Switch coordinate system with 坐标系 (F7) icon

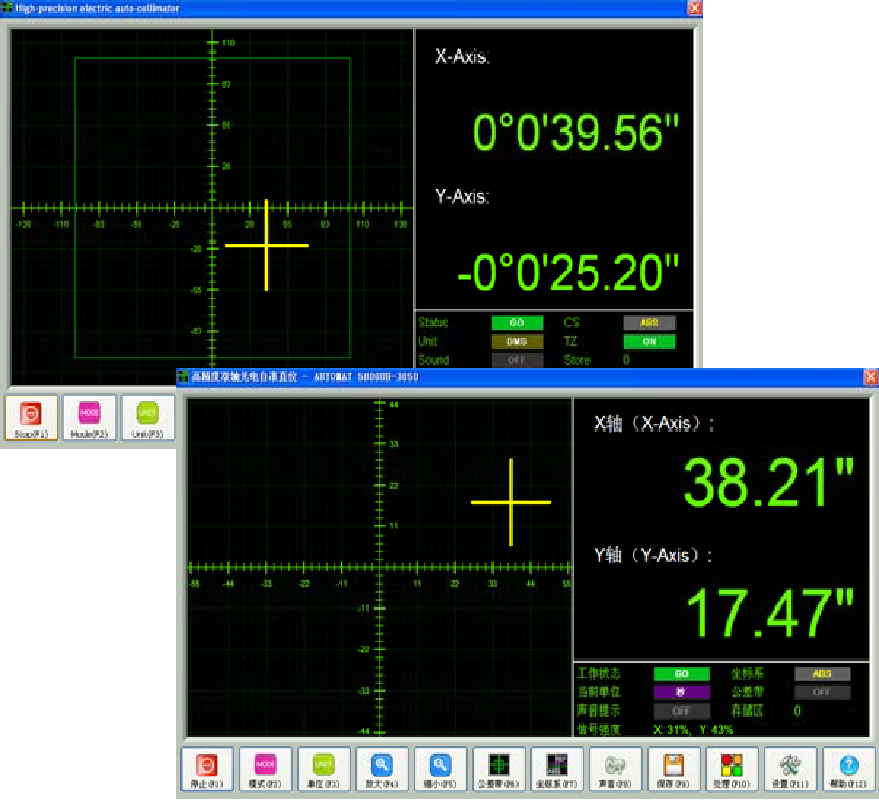[557, 769]
